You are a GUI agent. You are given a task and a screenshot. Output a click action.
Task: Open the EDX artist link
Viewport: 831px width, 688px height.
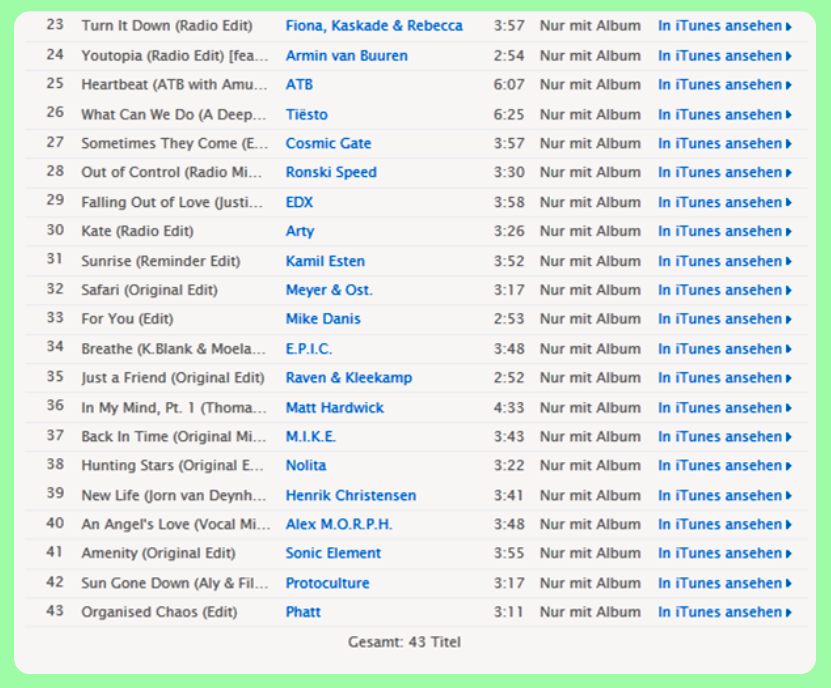(299, 202)
